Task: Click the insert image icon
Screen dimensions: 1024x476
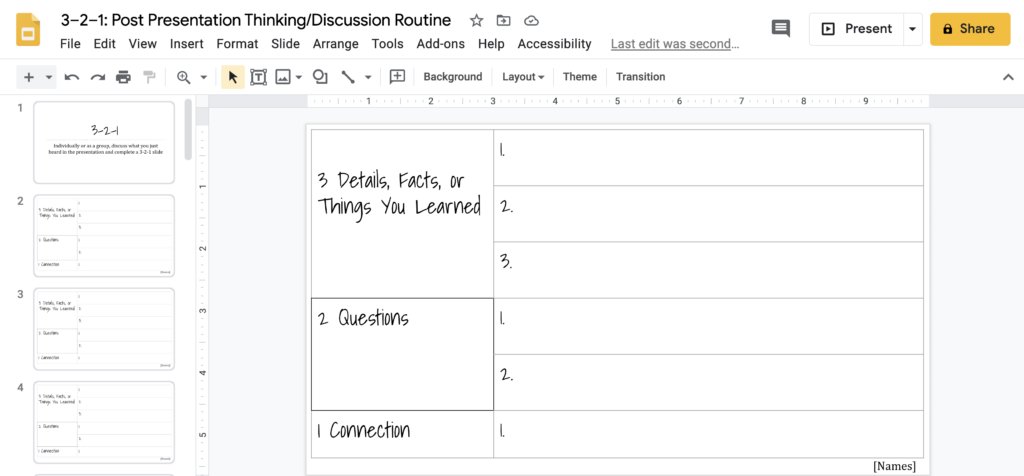Action: click(283, 77)
